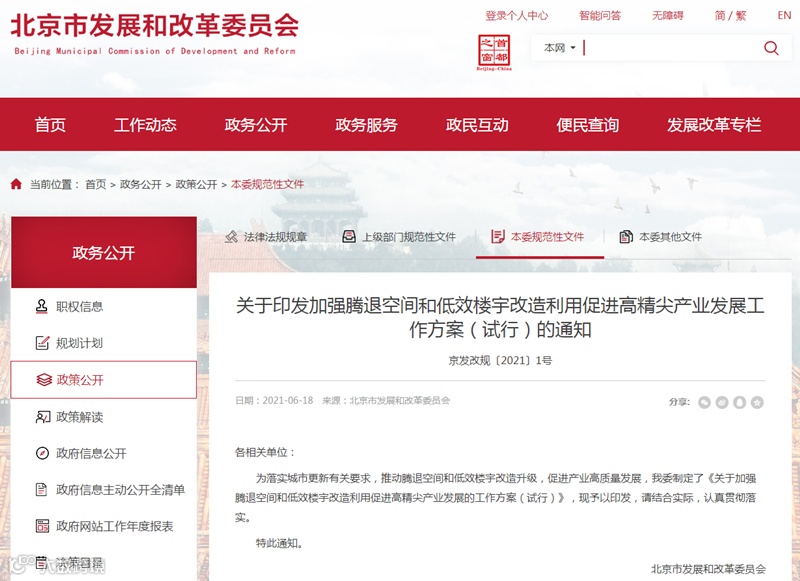Click 政策公开 in the breadcrumb
This screenshot has width=800, height=581.
click(x=196, y=184)
